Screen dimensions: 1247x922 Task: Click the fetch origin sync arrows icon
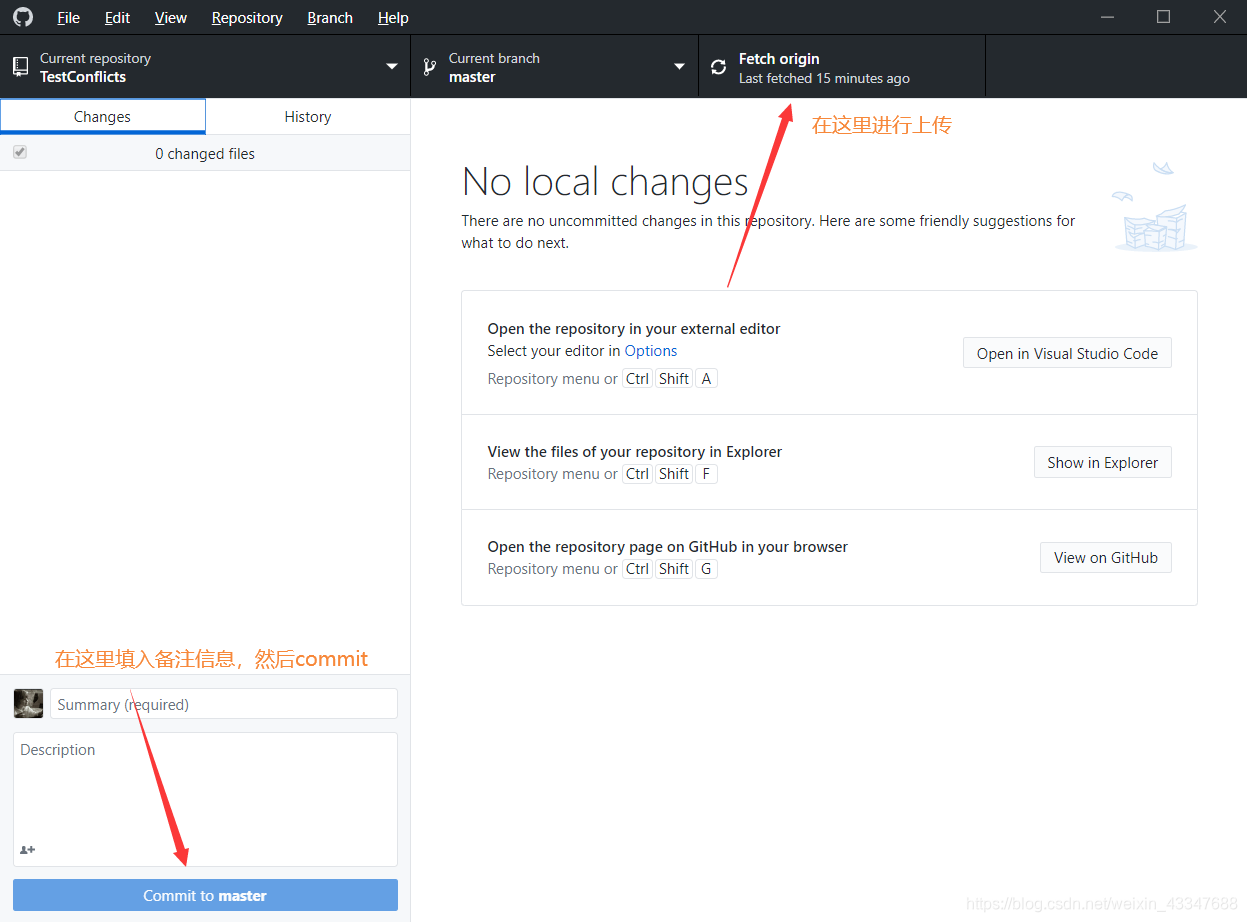point(718,67)
